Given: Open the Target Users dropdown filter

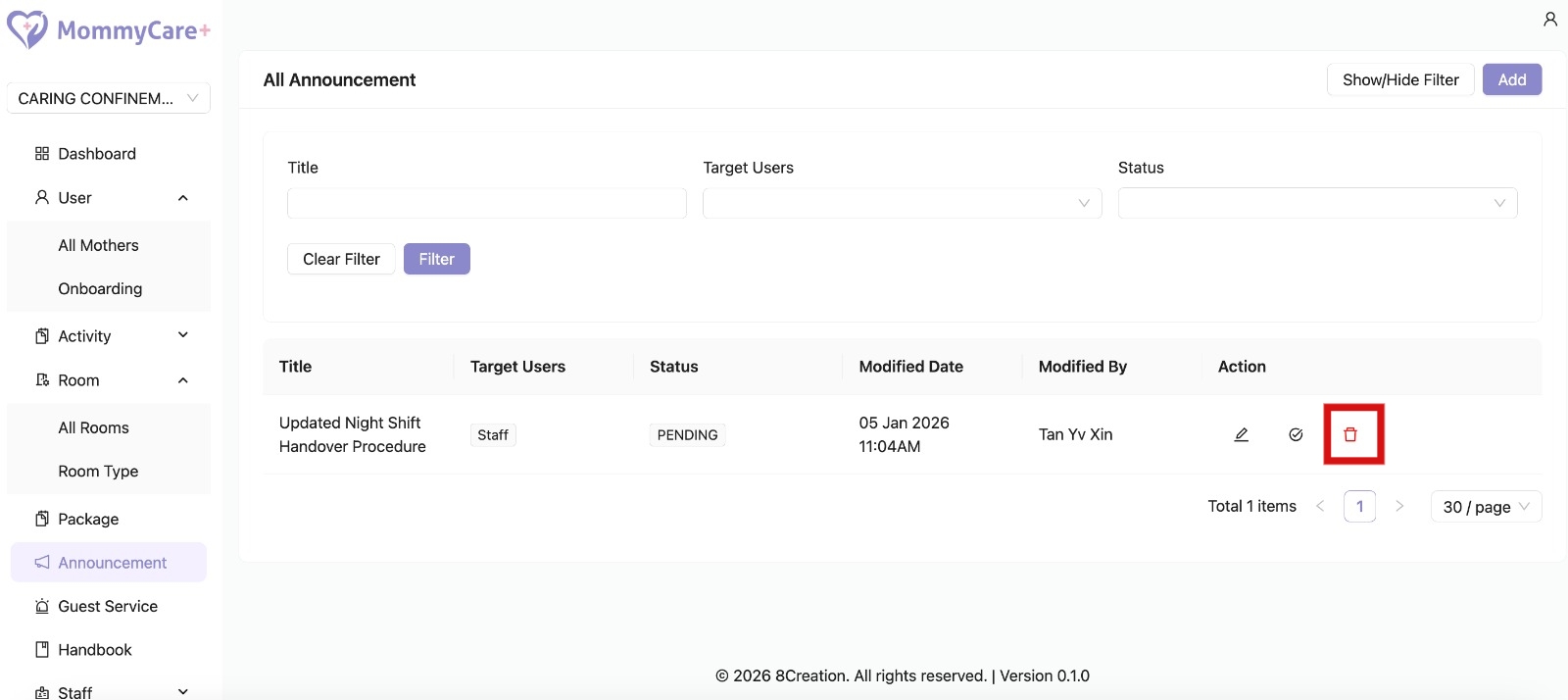Looking at the screenshot, I should click(902, 203).
